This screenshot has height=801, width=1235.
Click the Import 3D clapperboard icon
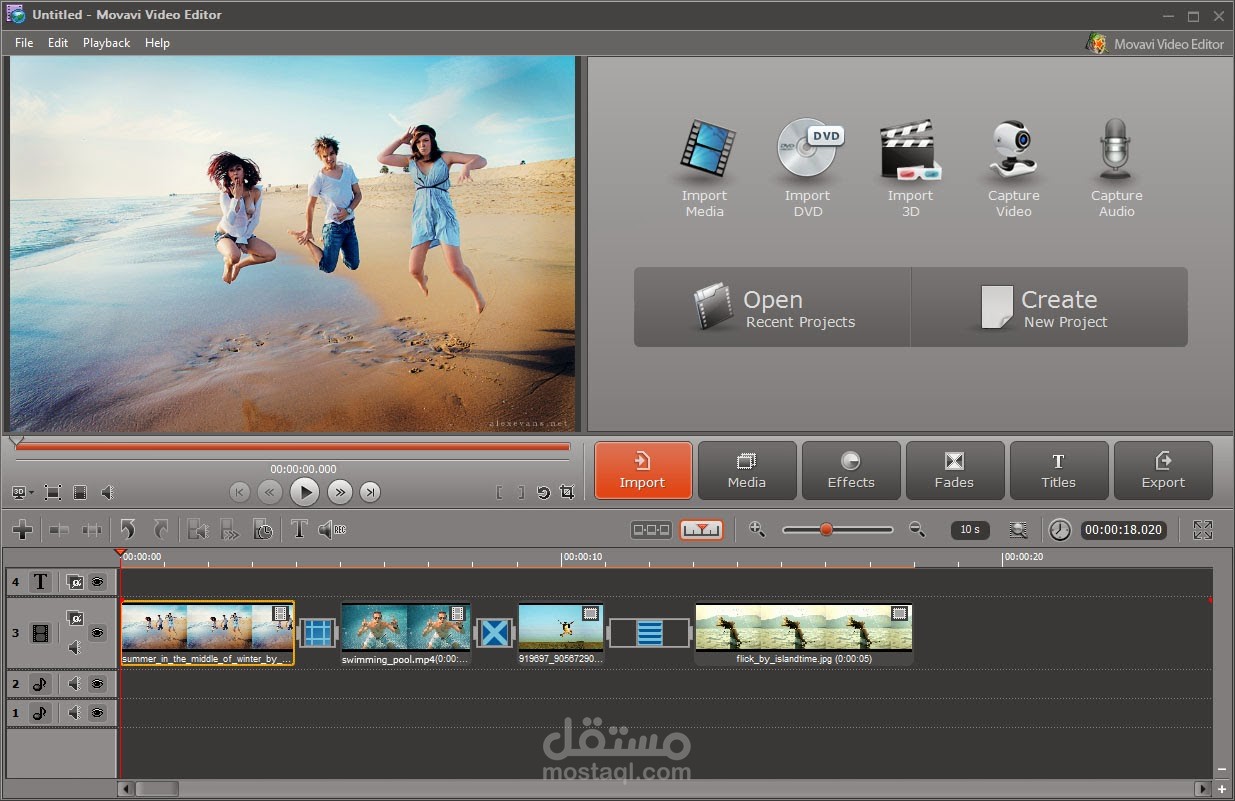pos(910,150)
